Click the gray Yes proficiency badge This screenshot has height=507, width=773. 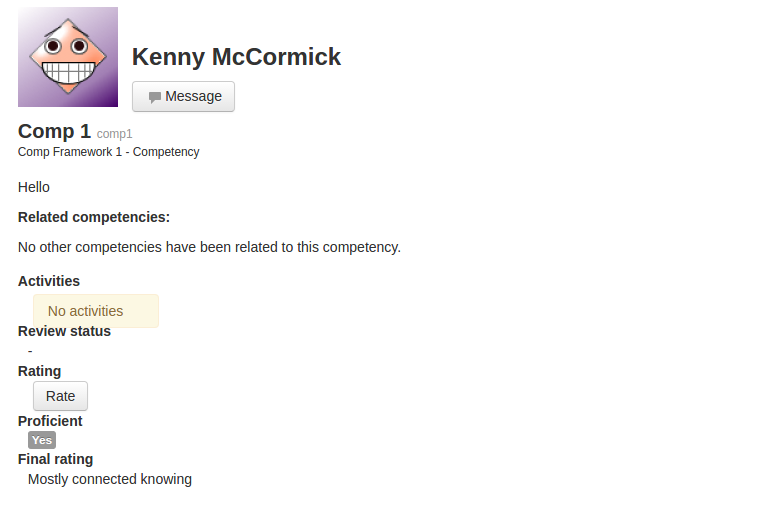click(x=42, y=440)
